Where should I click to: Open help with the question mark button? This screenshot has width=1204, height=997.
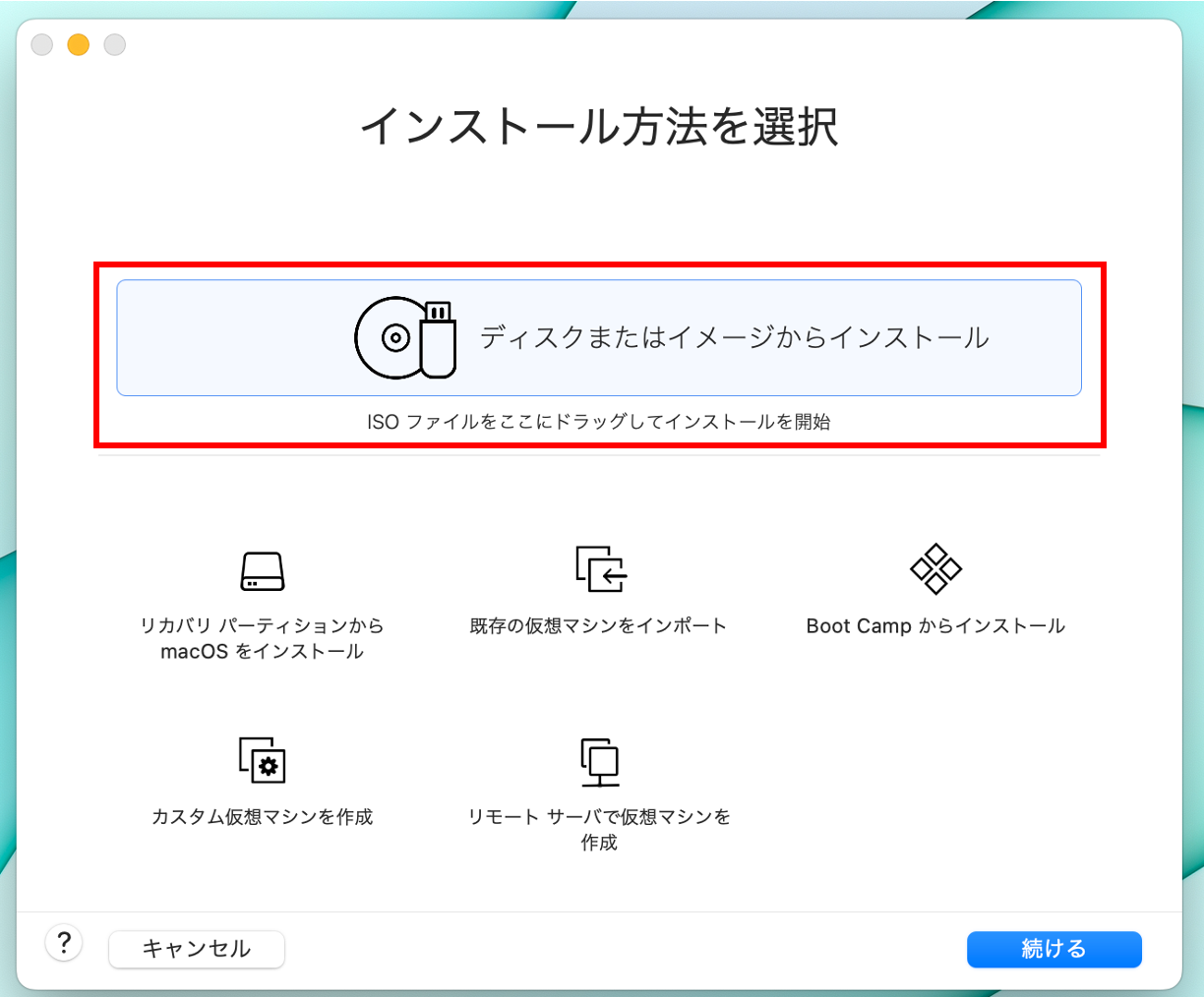pos(64,943)
